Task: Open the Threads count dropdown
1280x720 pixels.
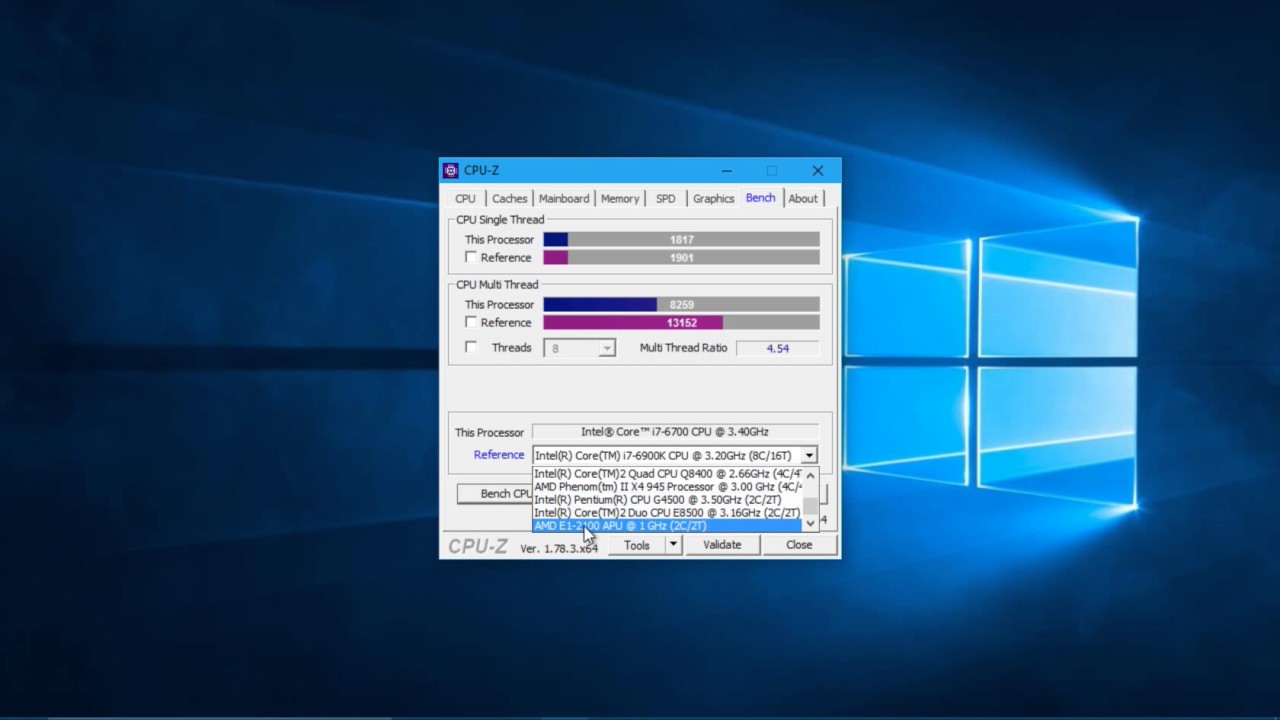Action: pos(580,348)
